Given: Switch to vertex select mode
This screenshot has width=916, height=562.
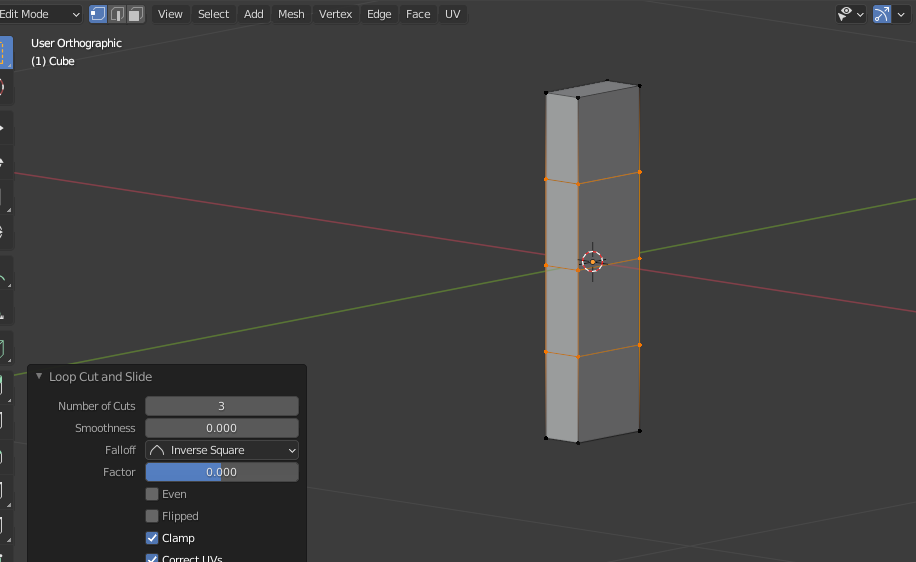Looking at the screenshot, I should [x=98, y=14].
